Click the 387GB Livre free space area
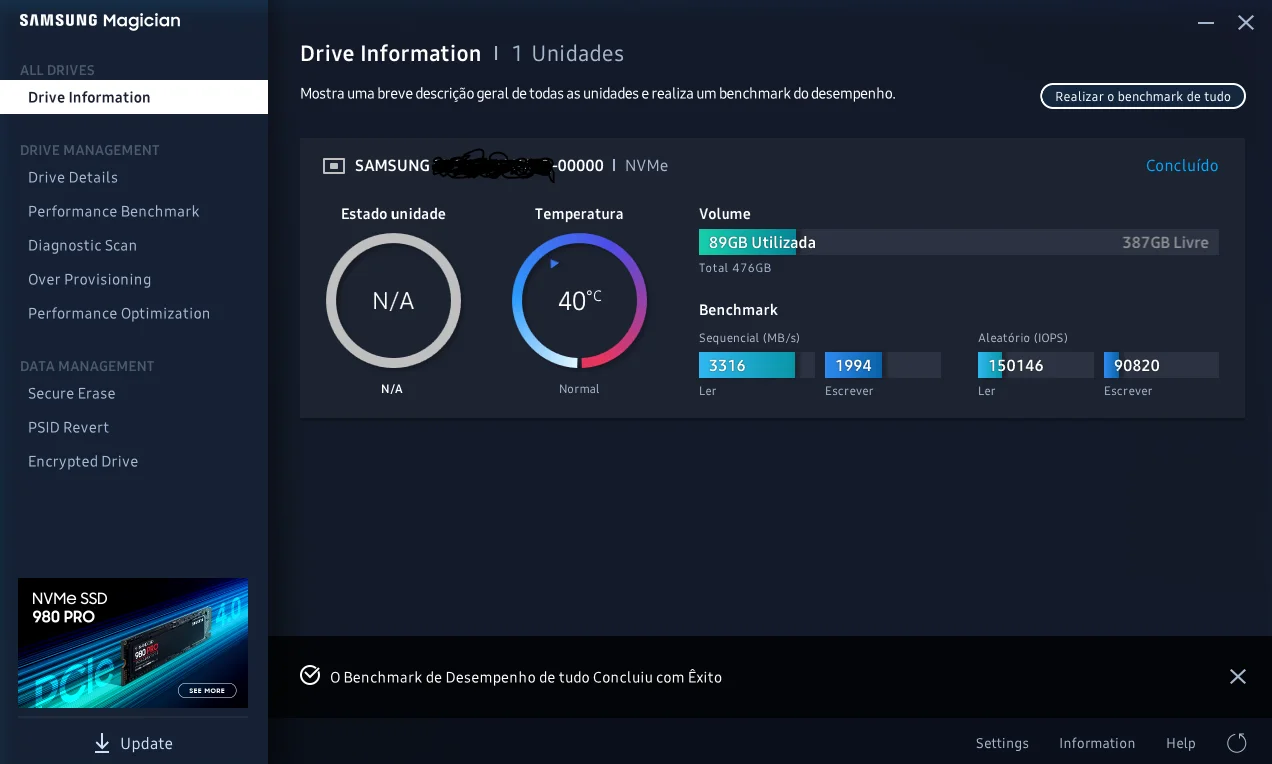Image resolution: width=1272 pixels, height=764 pixels. coord(1165,242)
